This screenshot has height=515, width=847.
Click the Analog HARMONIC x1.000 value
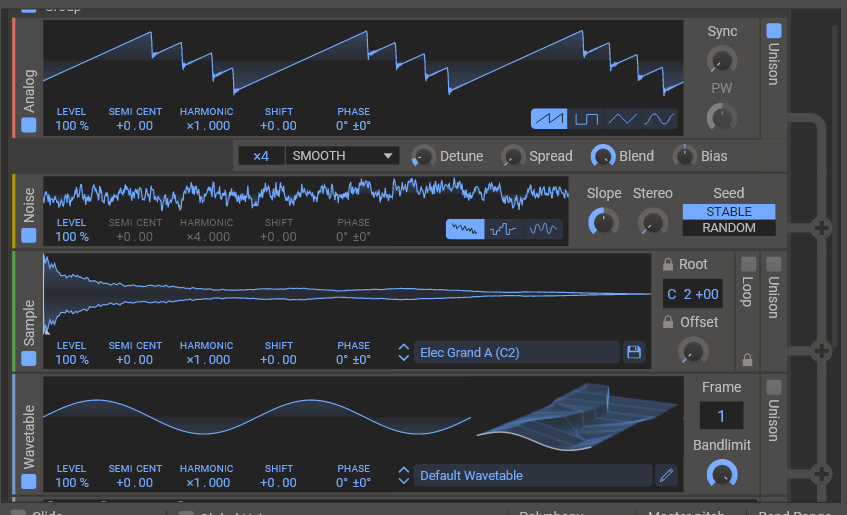[x=208, y=125]
